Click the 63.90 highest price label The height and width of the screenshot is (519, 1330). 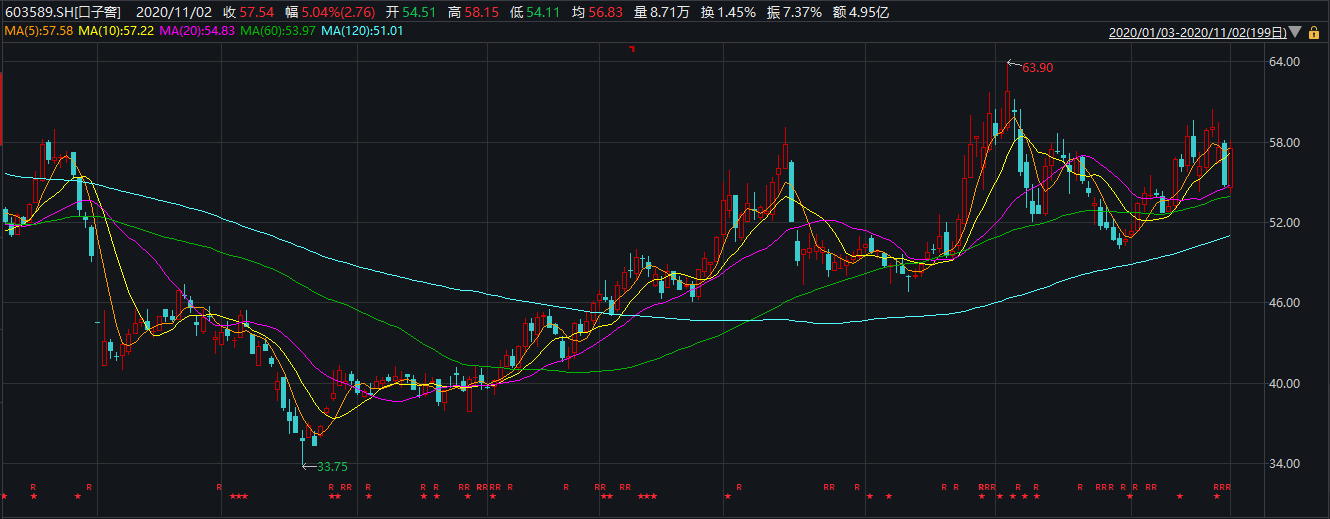coord(1037,67)
